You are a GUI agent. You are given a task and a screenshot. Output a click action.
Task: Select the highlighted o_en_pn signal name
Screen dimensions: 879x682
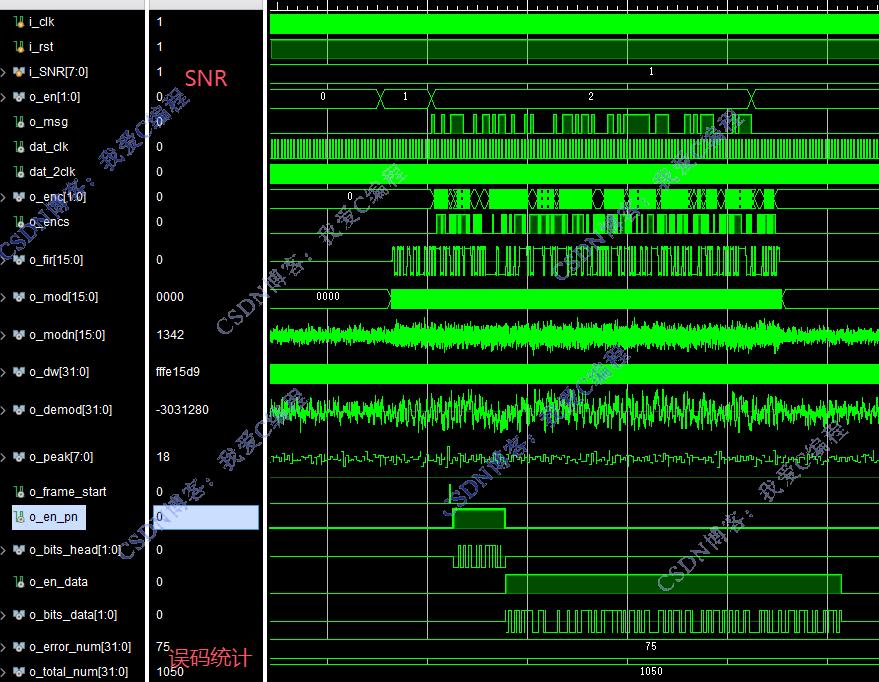[53, 517]
